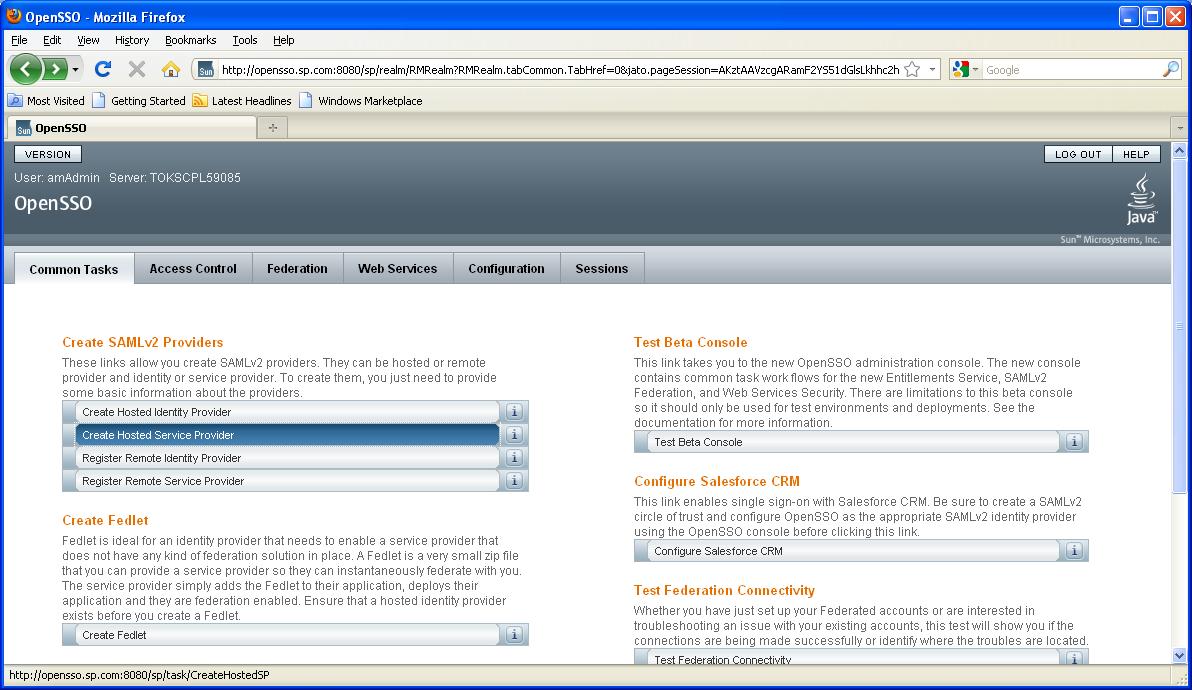
Task: Switch to the Sessions tab
Action: (602, 268)
